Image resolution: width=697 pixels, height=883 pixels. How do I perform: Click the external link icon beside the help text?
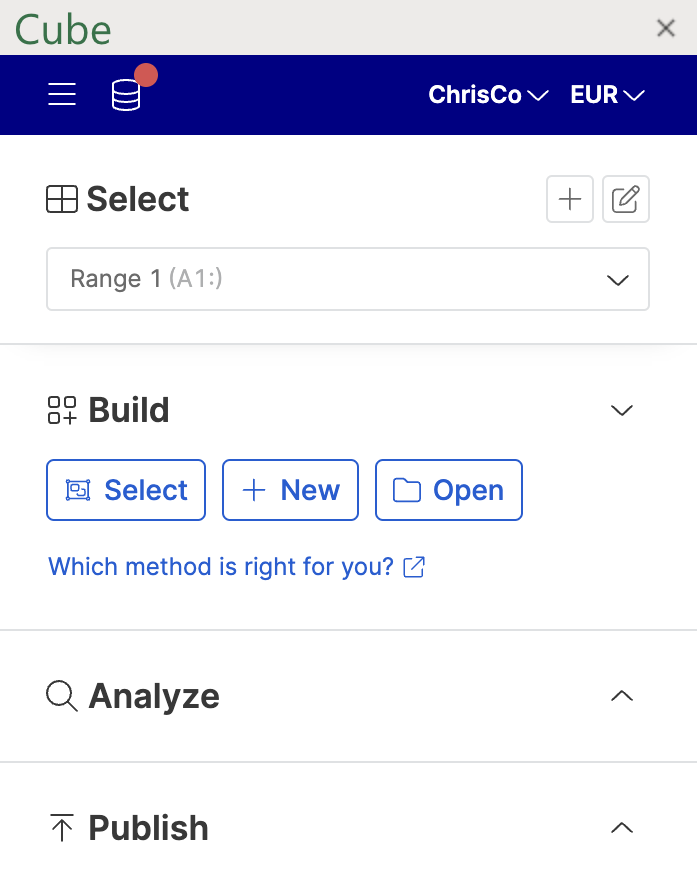point(414,567)
